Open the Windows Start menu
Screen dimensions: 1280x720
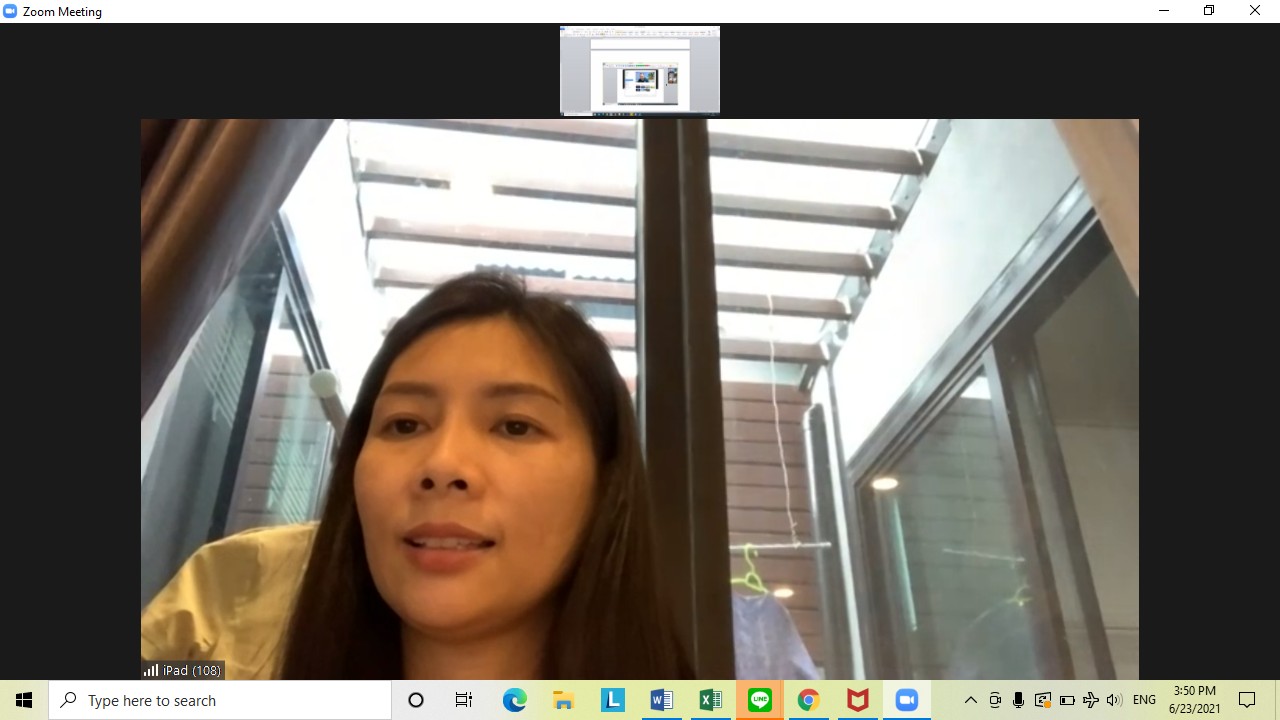point(24,700)
